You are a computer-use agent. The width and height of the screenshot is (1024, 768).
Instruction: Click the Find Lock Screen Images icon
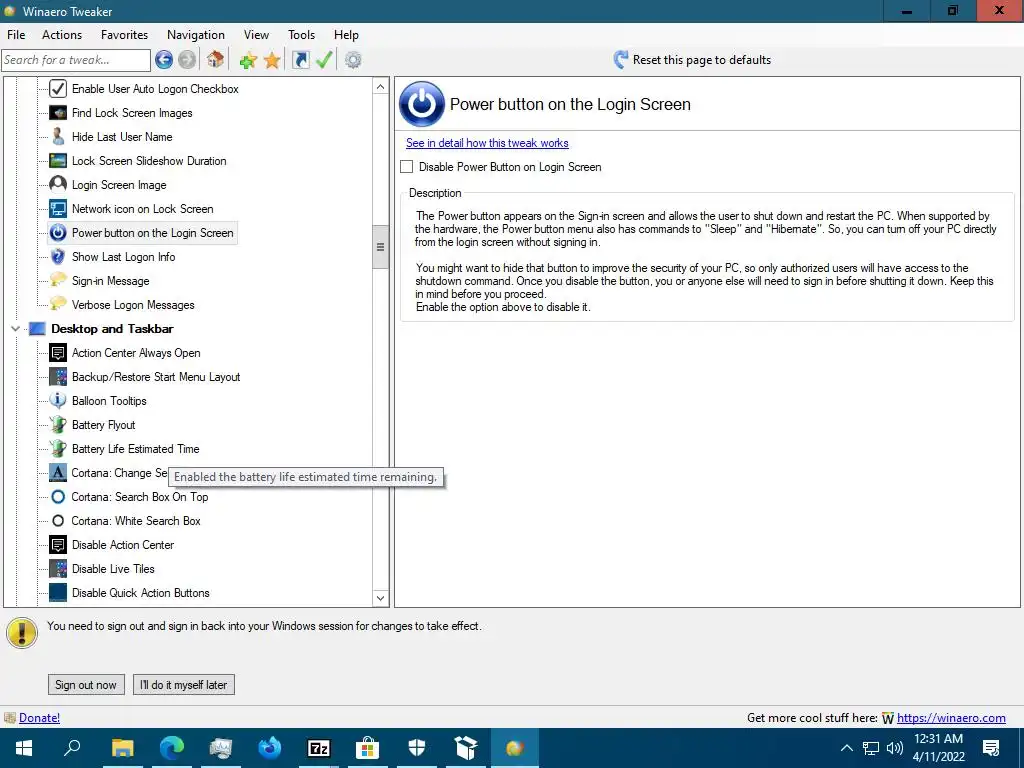point(58,113)
